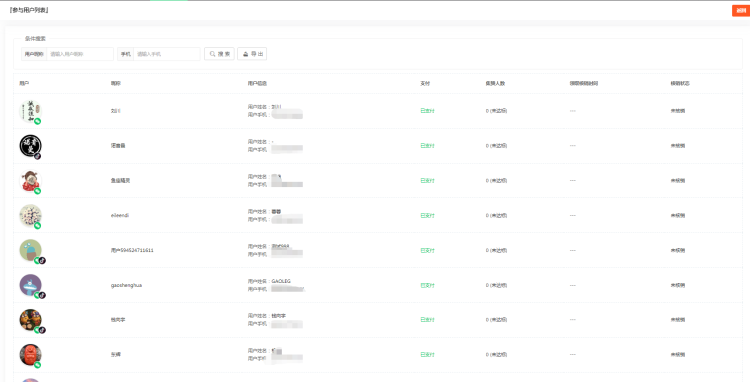Open the red-dressed cartoon girl avatar
The width and height of the screenshot is (750, 382).
click(31, 181)
